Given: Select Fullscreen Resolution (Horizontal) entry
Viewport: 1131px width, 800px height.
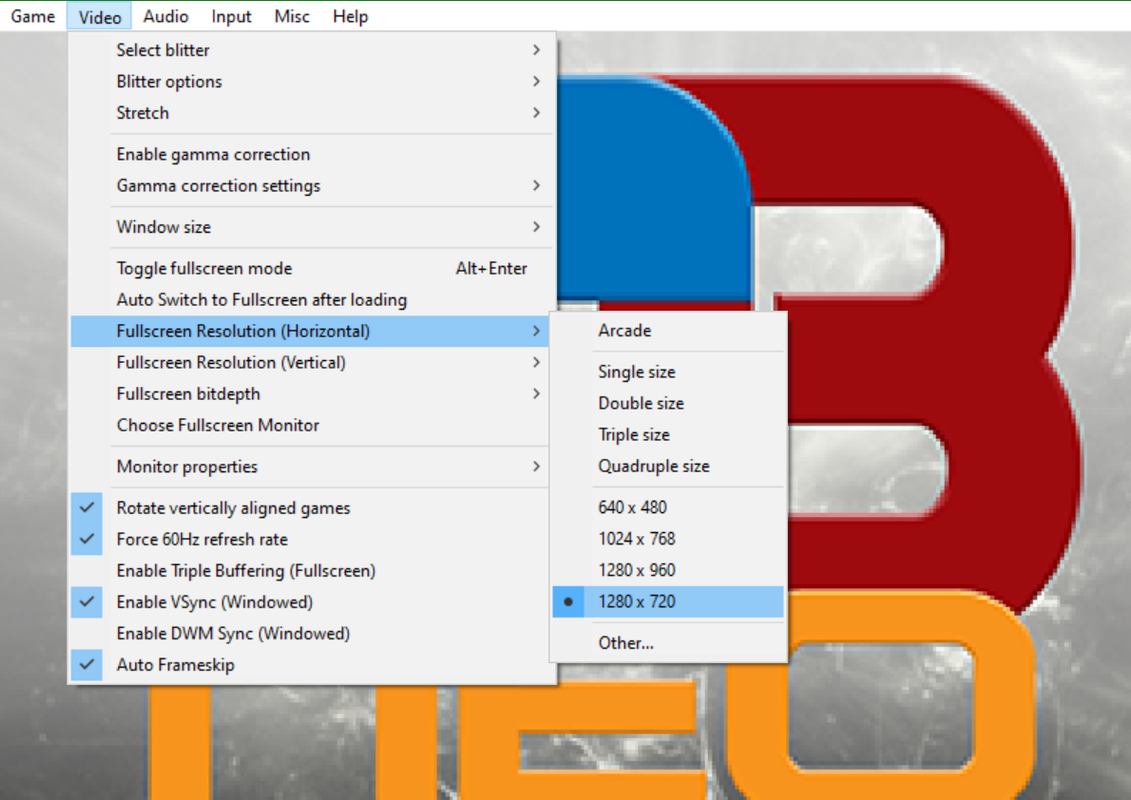Looking at the screenshot, I should coord(312,331).
